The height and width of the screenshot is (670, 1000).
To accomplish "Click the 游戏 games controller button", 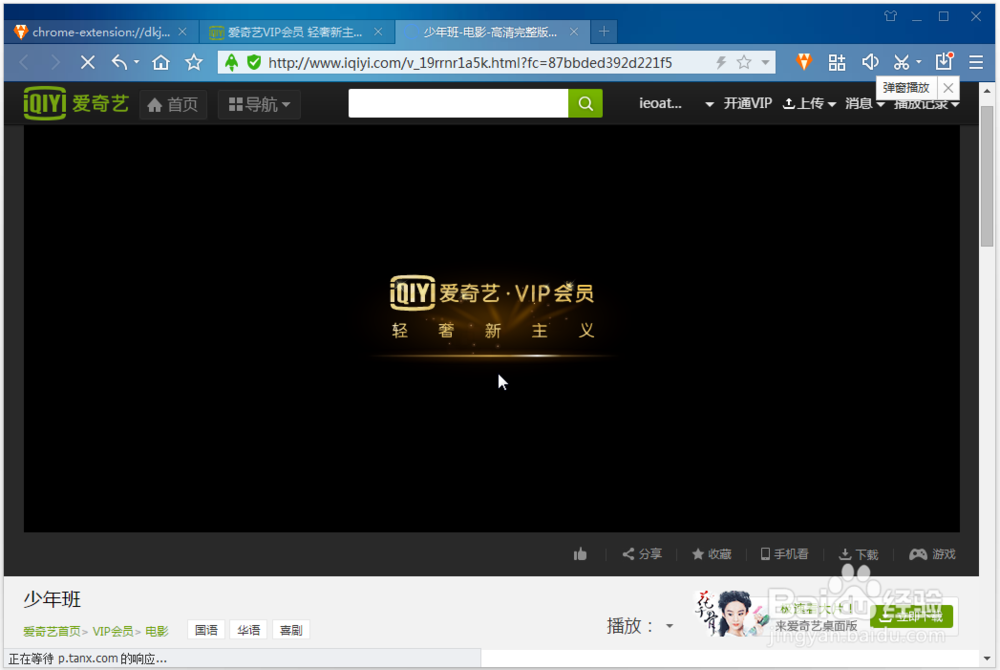I will [932, 554].
